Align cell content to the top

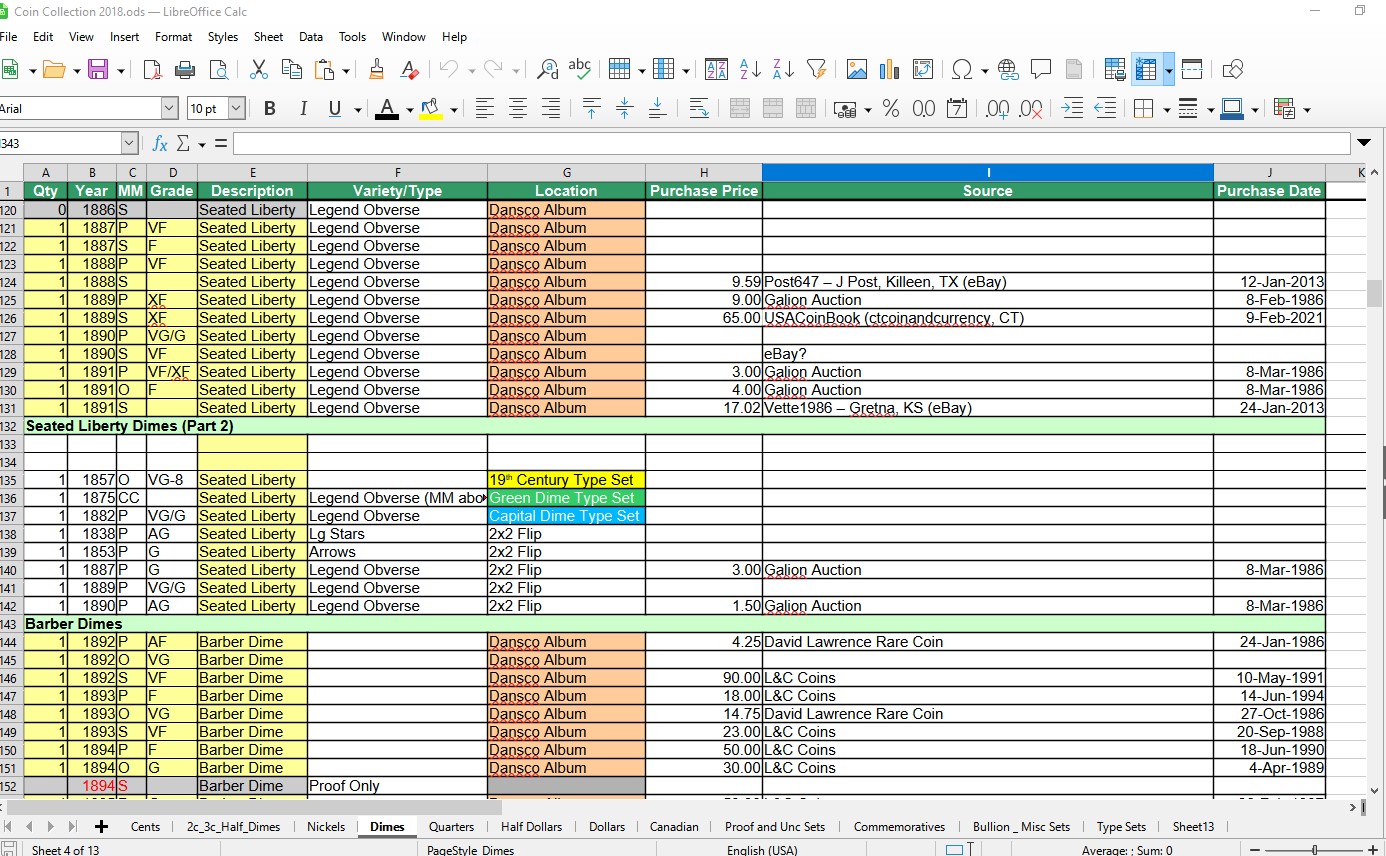click(591, 108)
